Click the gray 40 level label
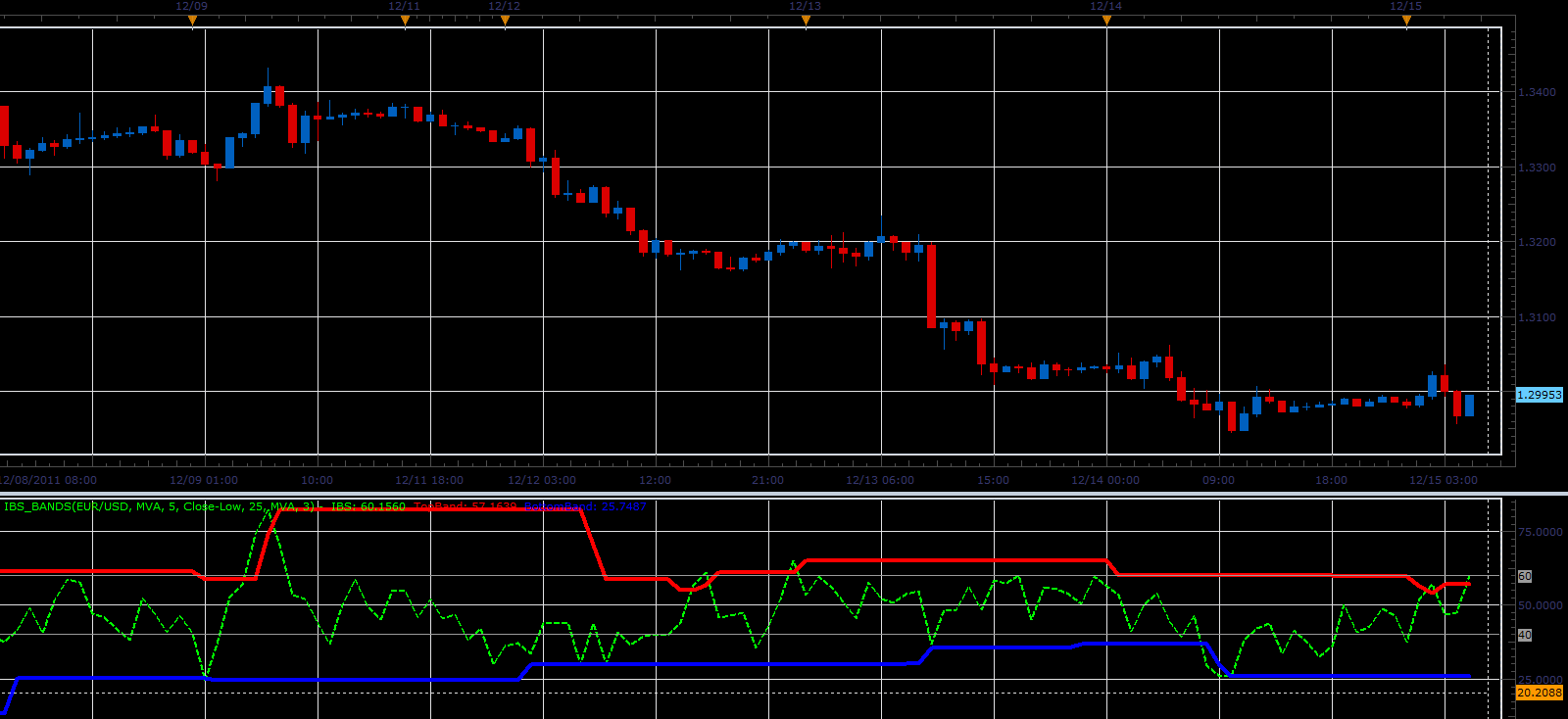 (x=1525, y=635)
